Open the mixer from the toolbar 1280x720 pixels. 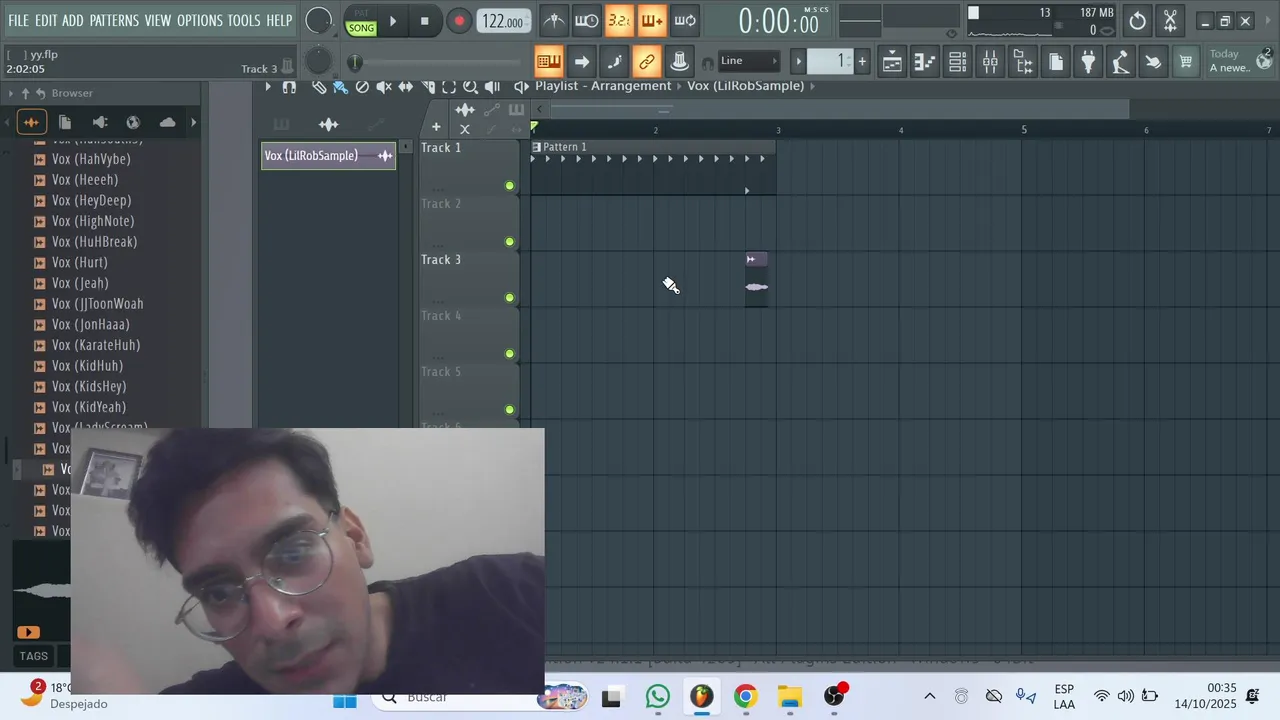coord(990,62)
